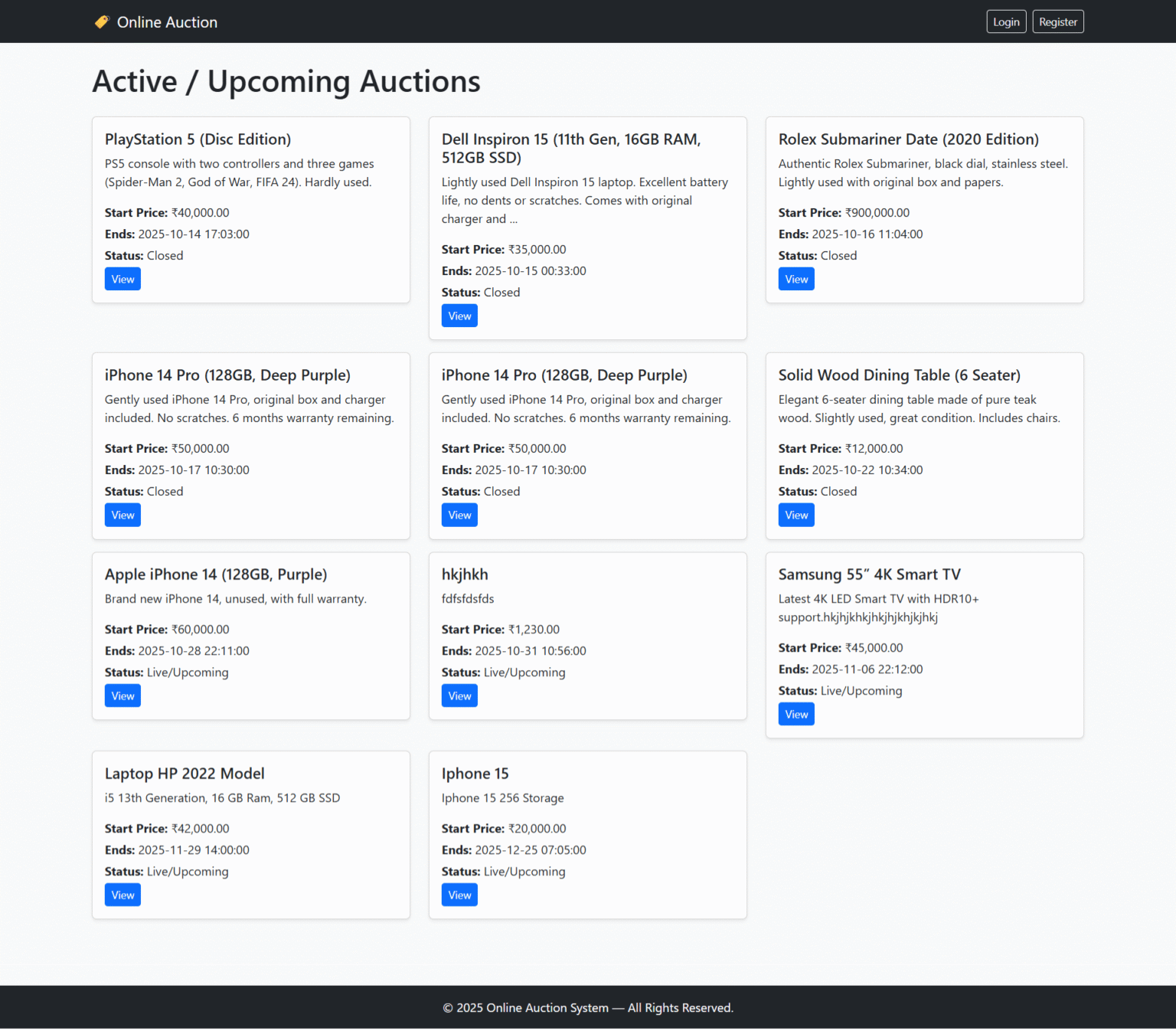Click the footer copyright text
This screenshot has height=1031, width=1176.
(588, 1008)
